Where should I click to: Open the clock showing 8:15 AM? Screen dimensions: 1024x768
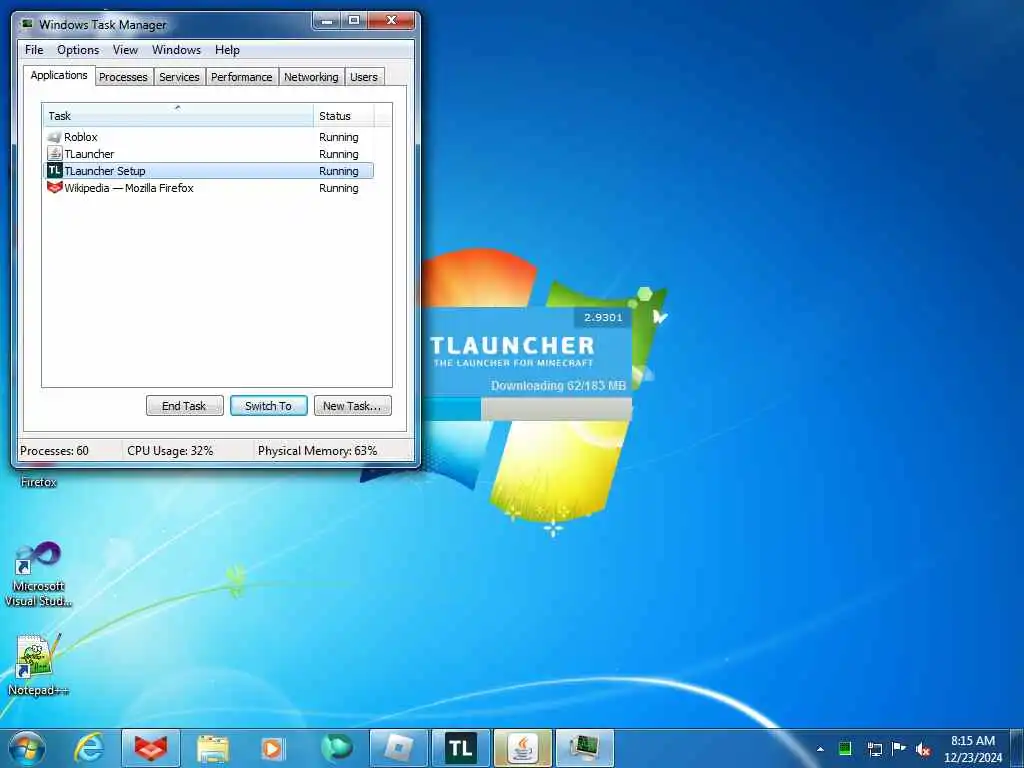click(x=972, y=748)
